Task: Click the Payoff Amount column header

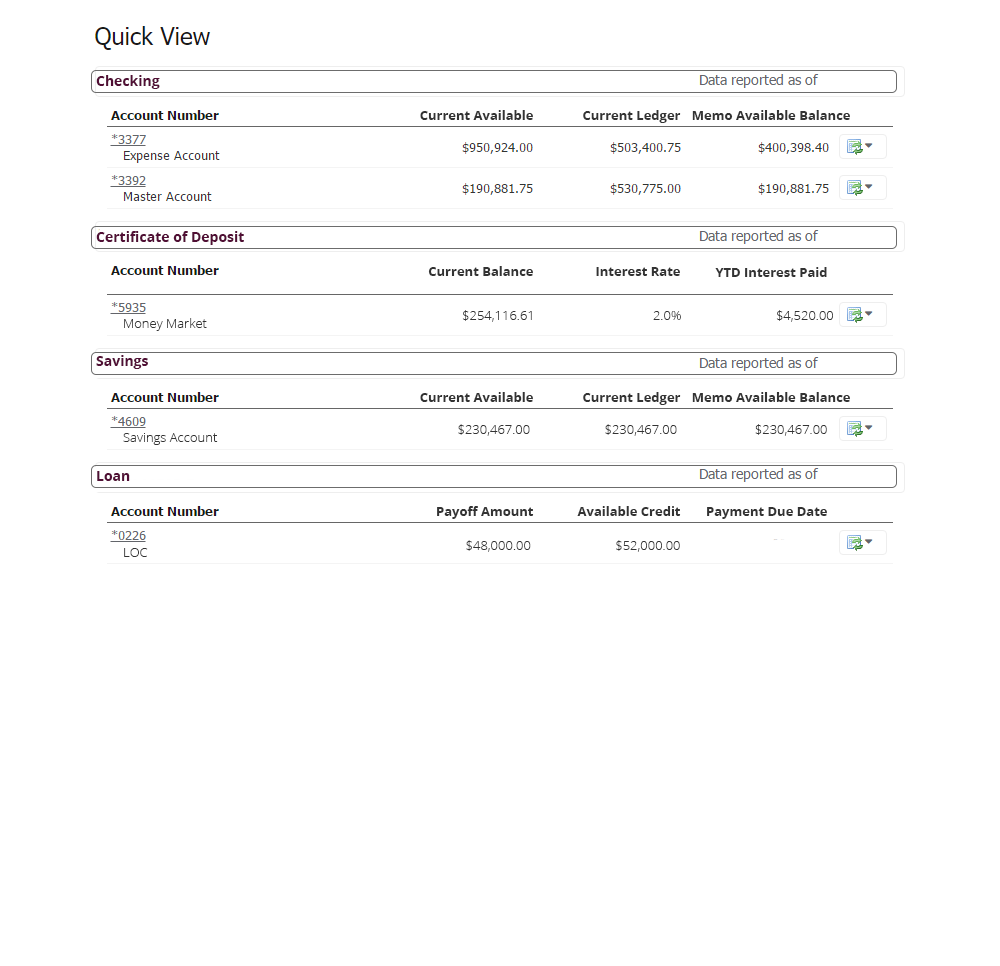Action: [484, 512]
